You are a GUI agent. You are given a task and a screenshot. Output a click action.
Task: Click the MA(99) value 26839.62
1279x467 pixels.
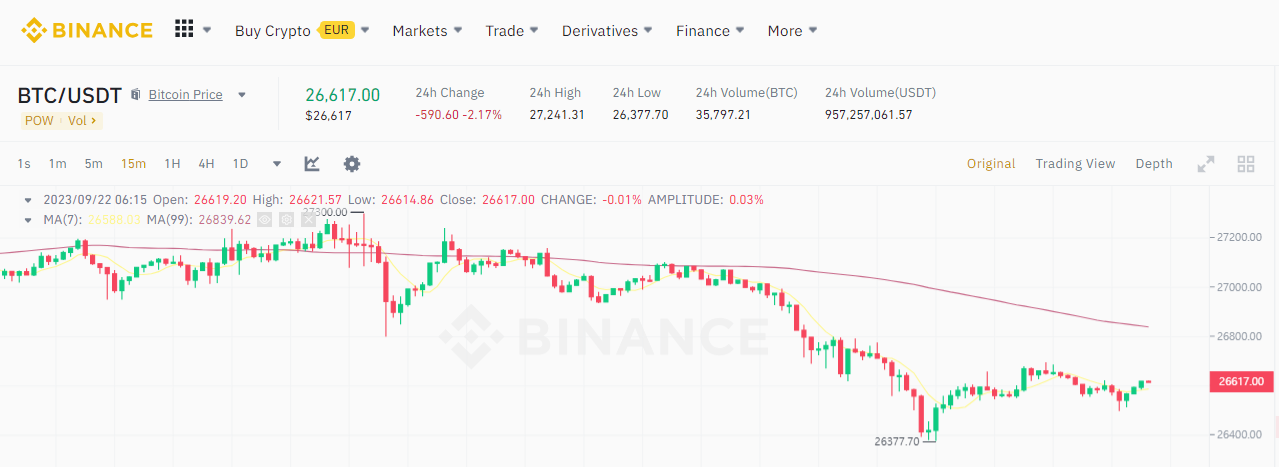tap(225, 219)
